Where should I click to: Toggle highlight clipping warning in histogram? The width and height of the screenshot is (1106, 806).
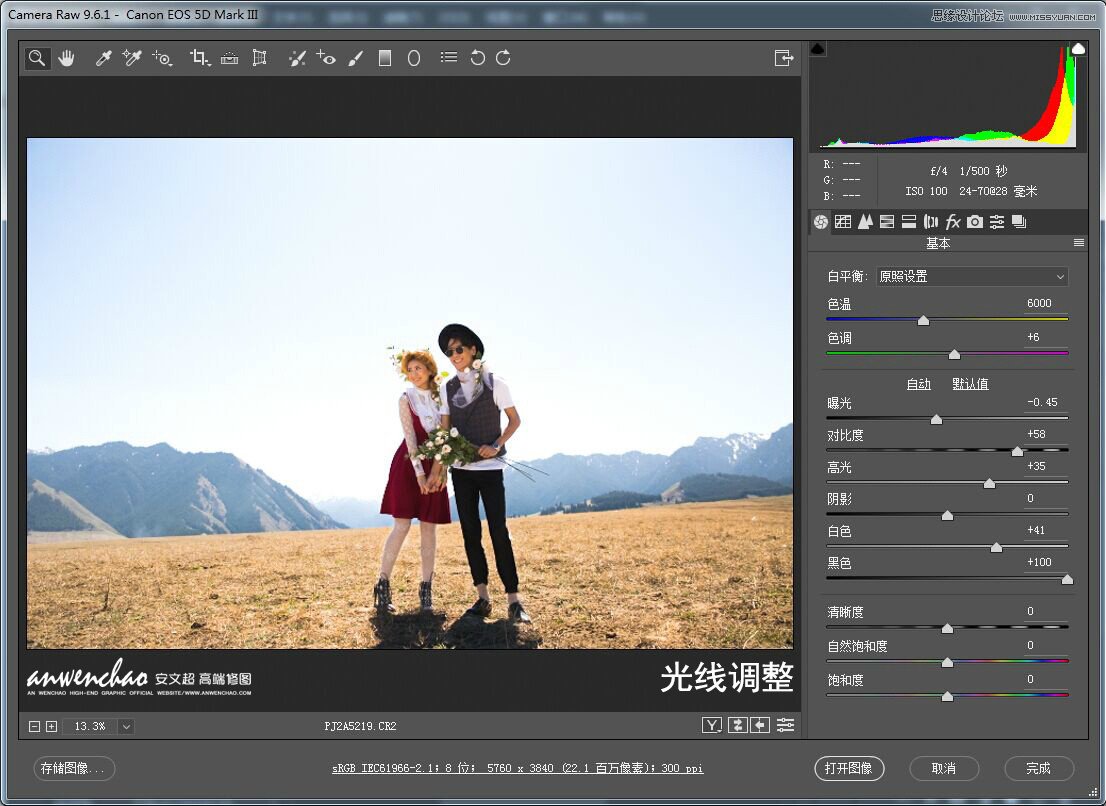1078,49
